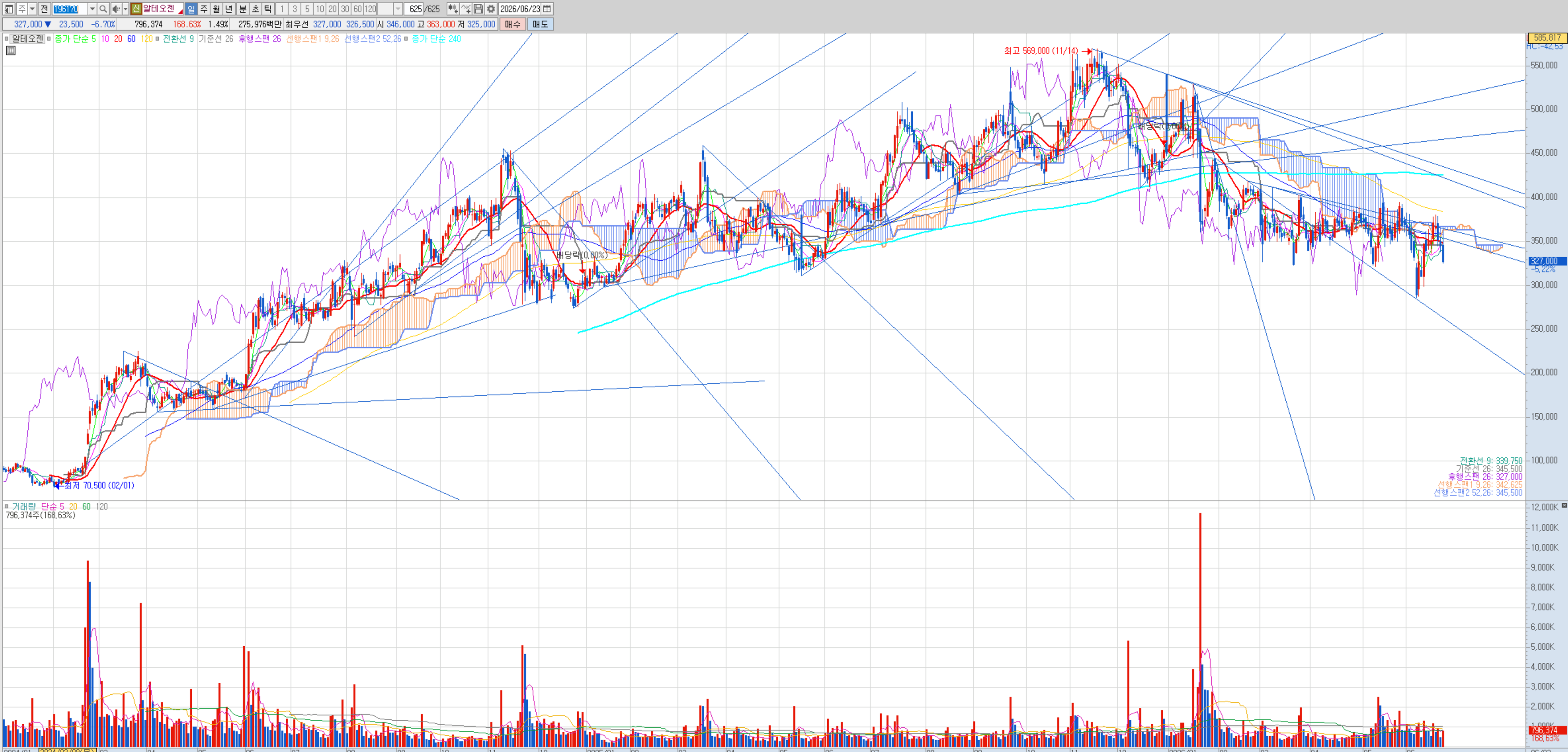Screen dimensions: 1568x752
Task: Click the 선행스팬2 52,26 indicator legend
Action: [x=373, y=38]
